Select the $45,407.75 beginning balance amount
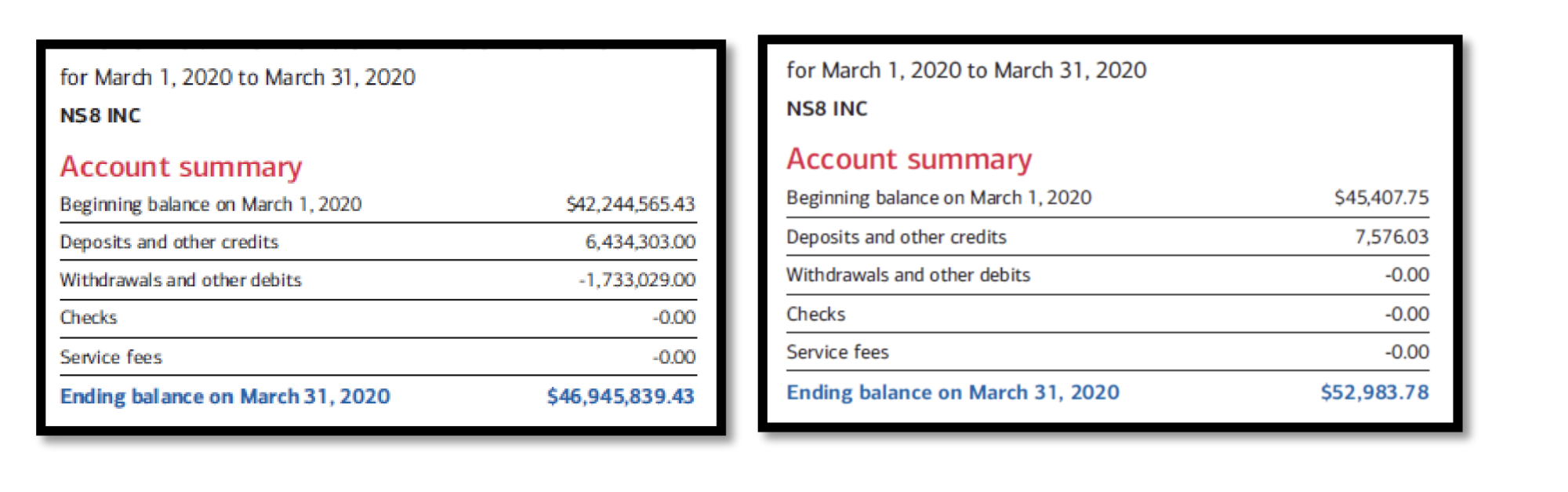 [1381, 198]
